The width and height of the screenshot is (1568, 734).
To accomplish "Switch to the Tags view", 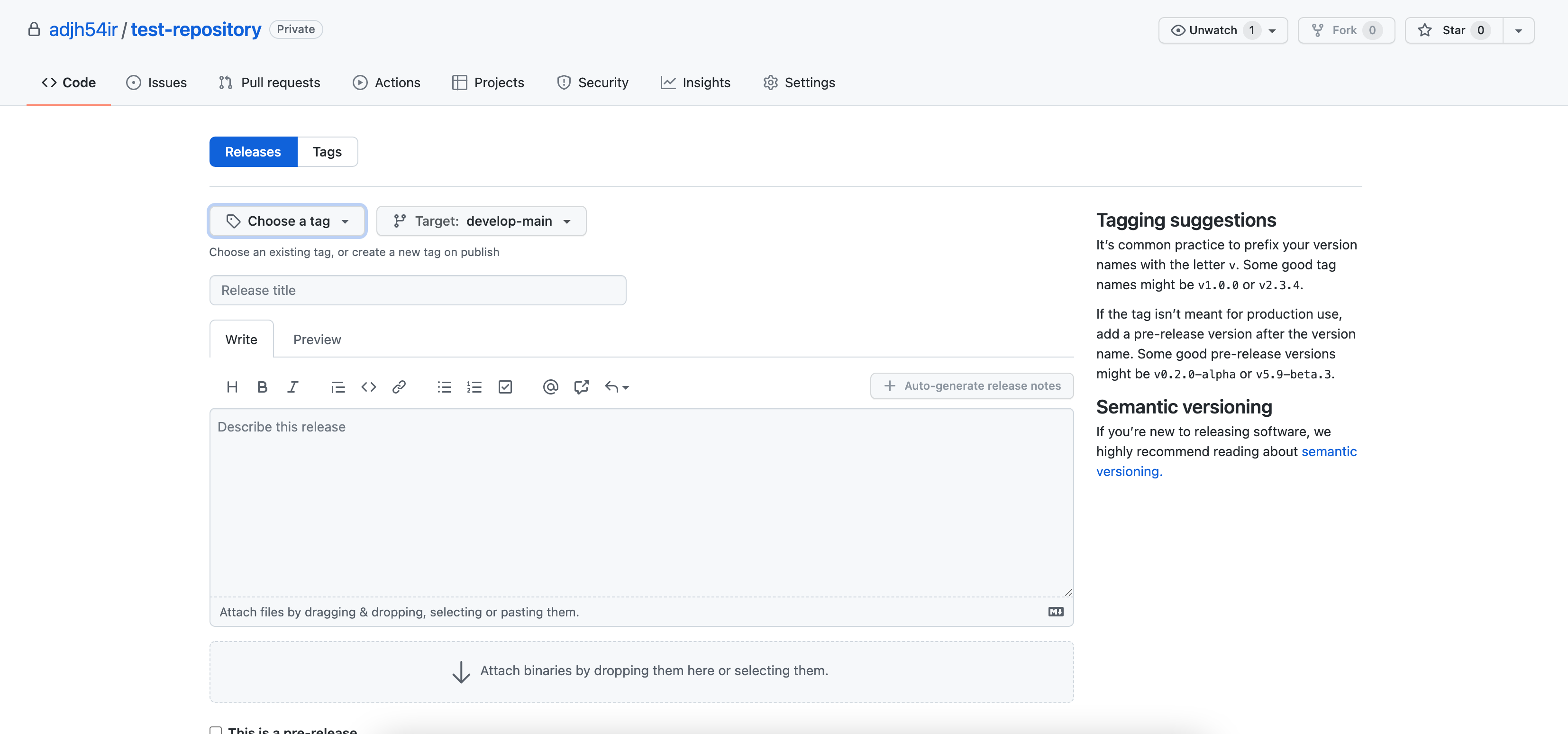I will [x=327, y=152].
